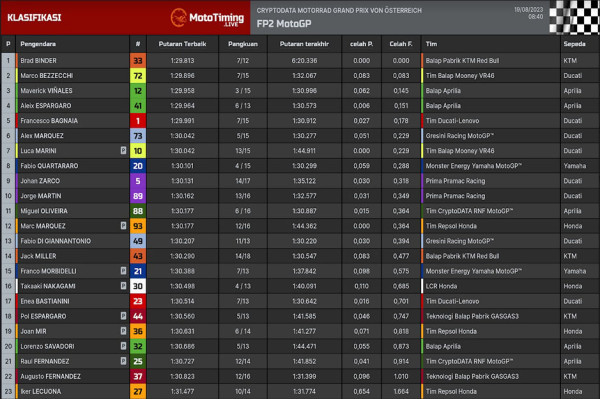The height and width of the screenshot is (399, 600).
Task: Click position number 10 in the P column
Action: point(8,196)
